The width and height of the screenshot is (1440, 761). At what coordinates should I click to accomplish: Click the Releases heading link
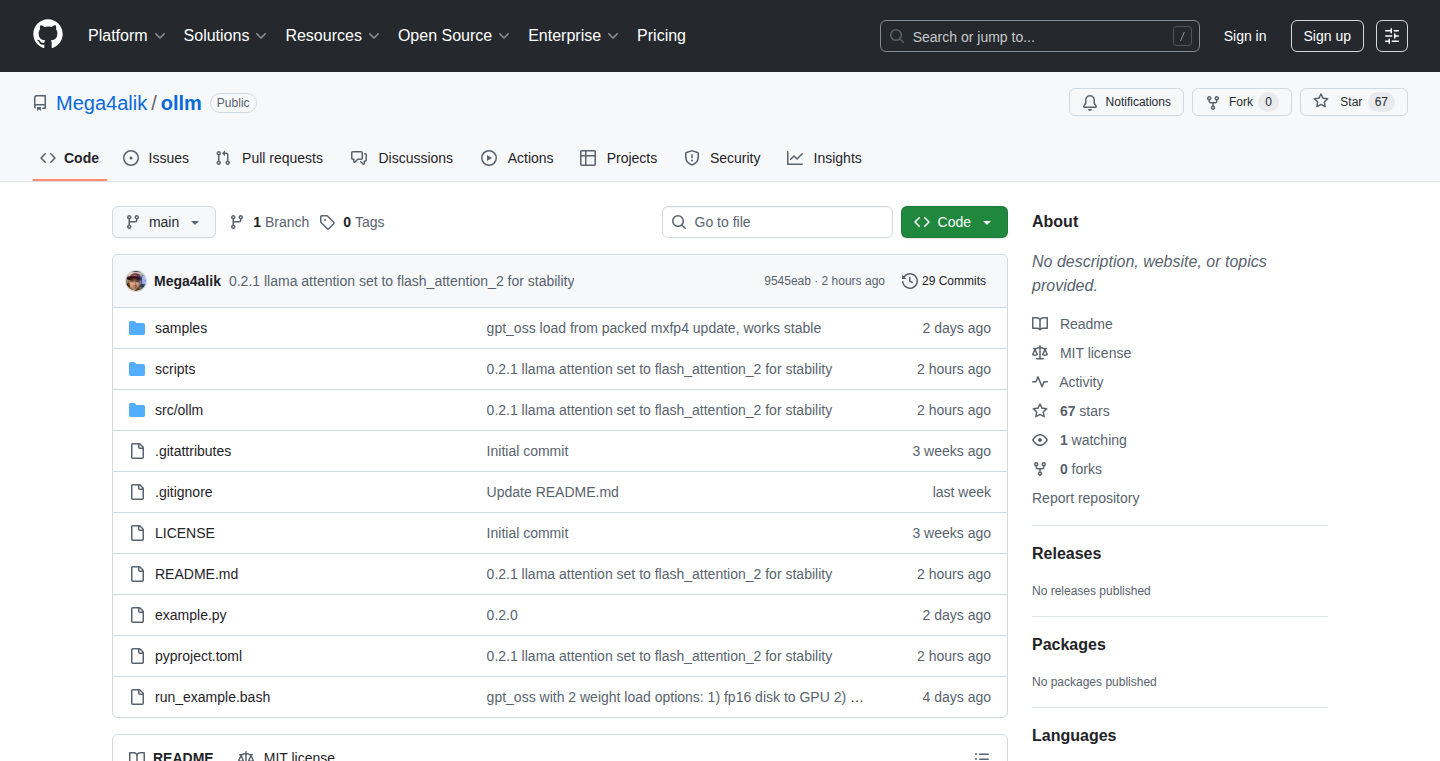1067,553
